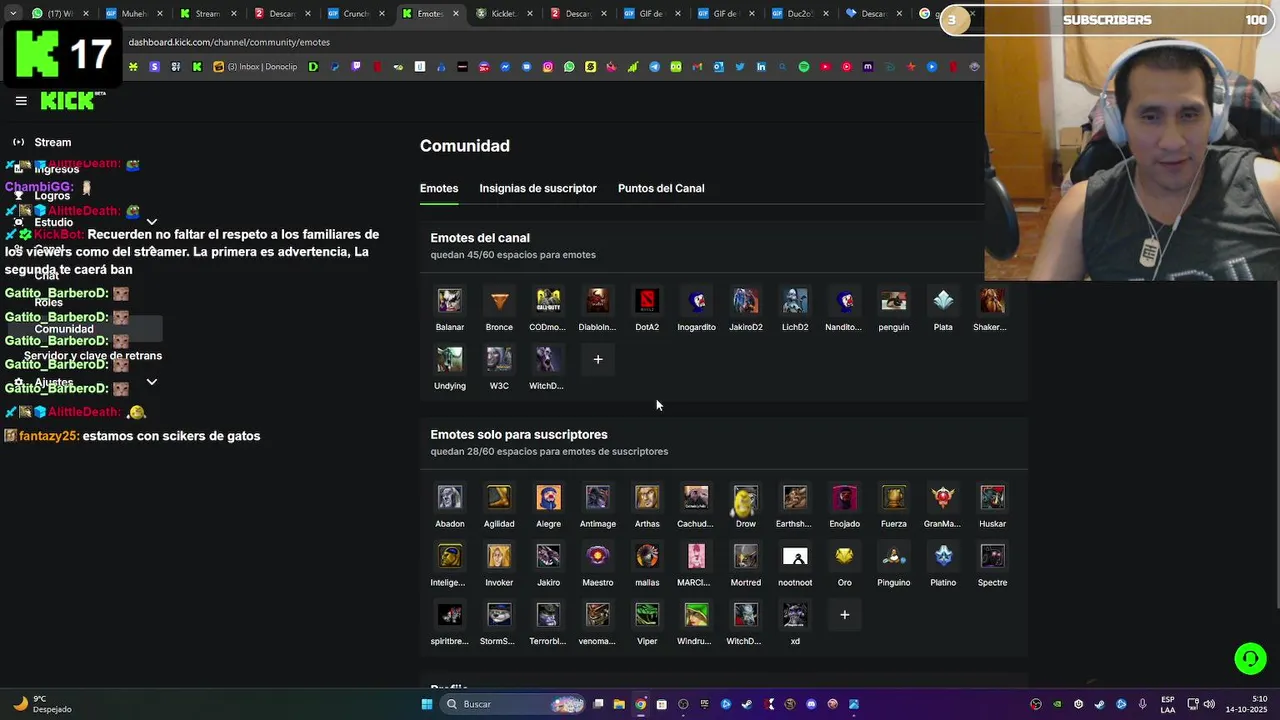
Task: Open the Spectre emote
Action: 992,556
